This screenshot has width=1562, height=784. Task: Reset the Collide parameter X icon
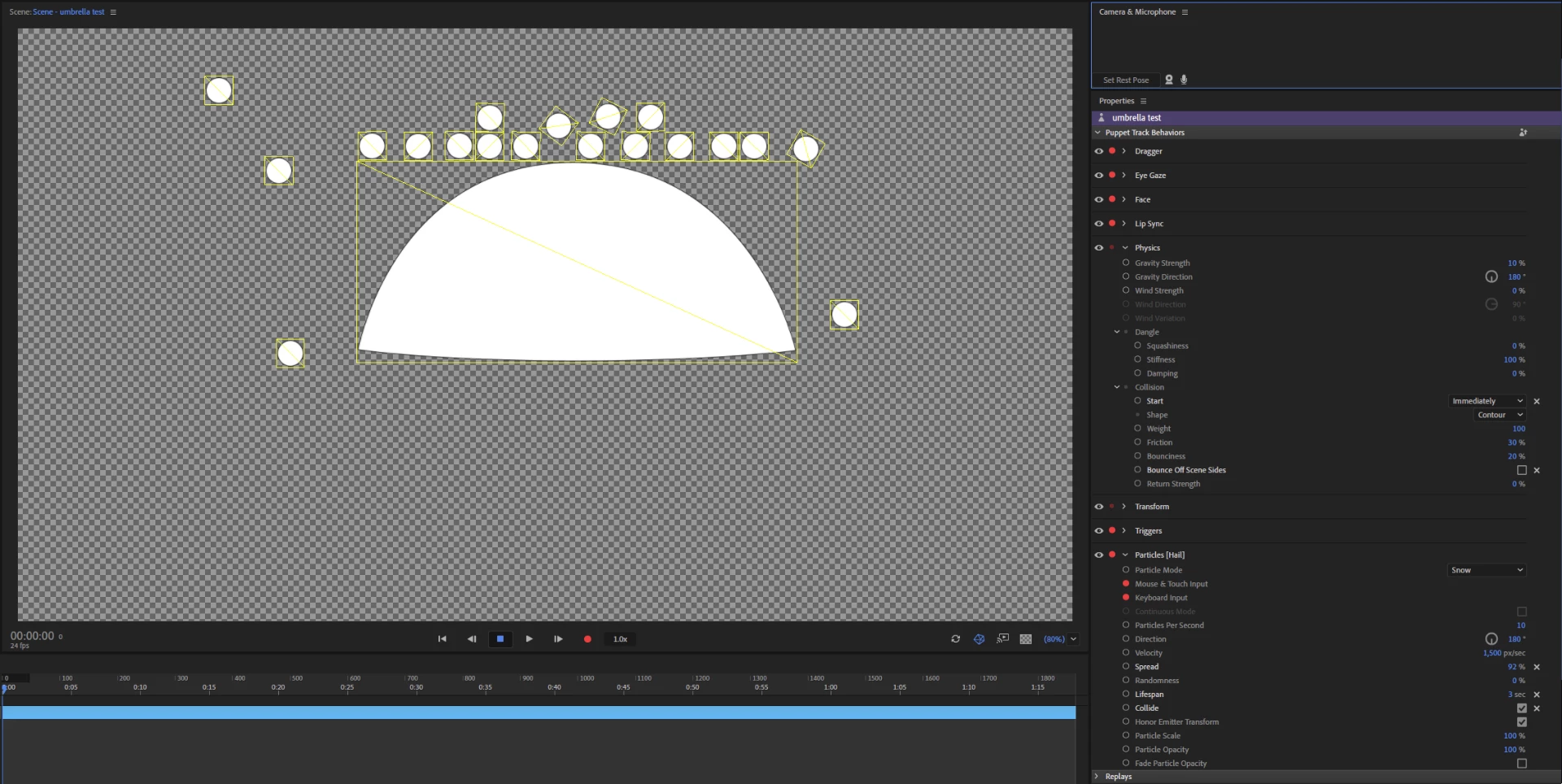point(1537,708)
